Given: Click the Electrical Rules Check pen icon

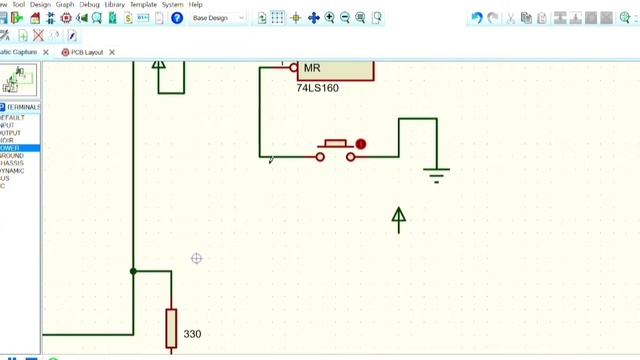Looking at the screenshot, I should [x=72, y=36].
